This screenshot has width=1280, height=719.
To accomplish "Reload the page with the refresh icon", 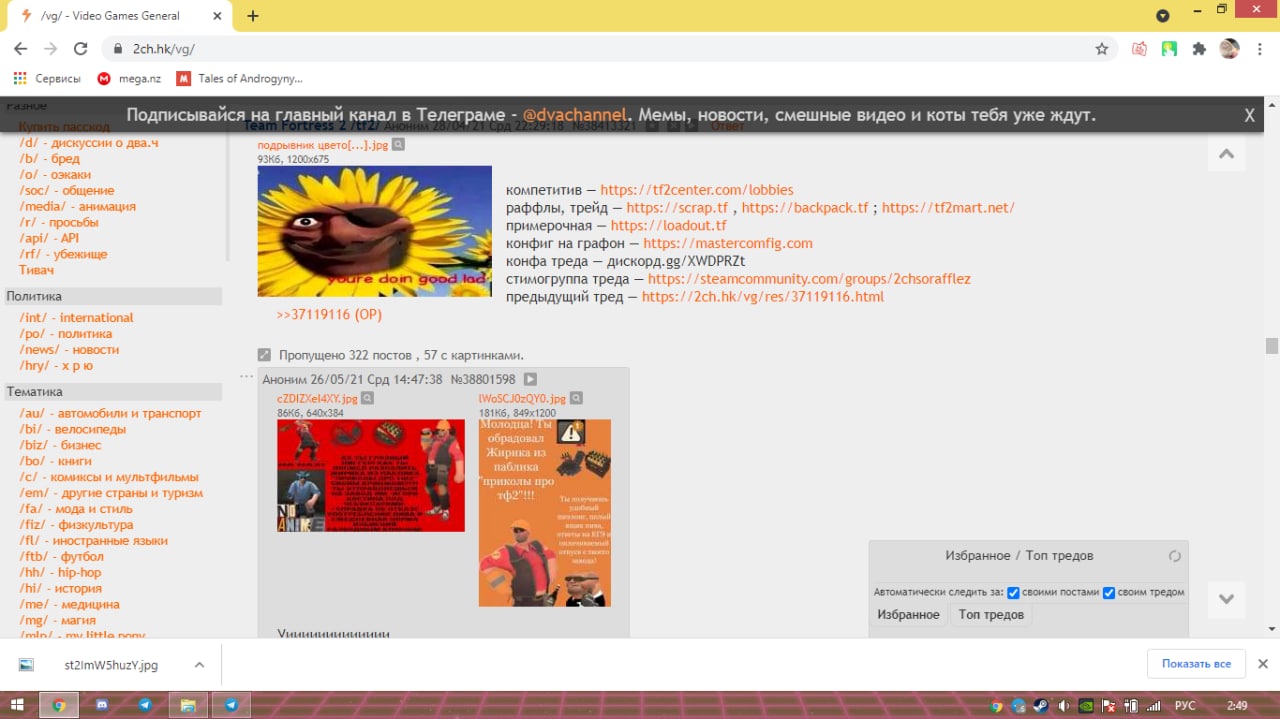I will (x=81, y=48).
